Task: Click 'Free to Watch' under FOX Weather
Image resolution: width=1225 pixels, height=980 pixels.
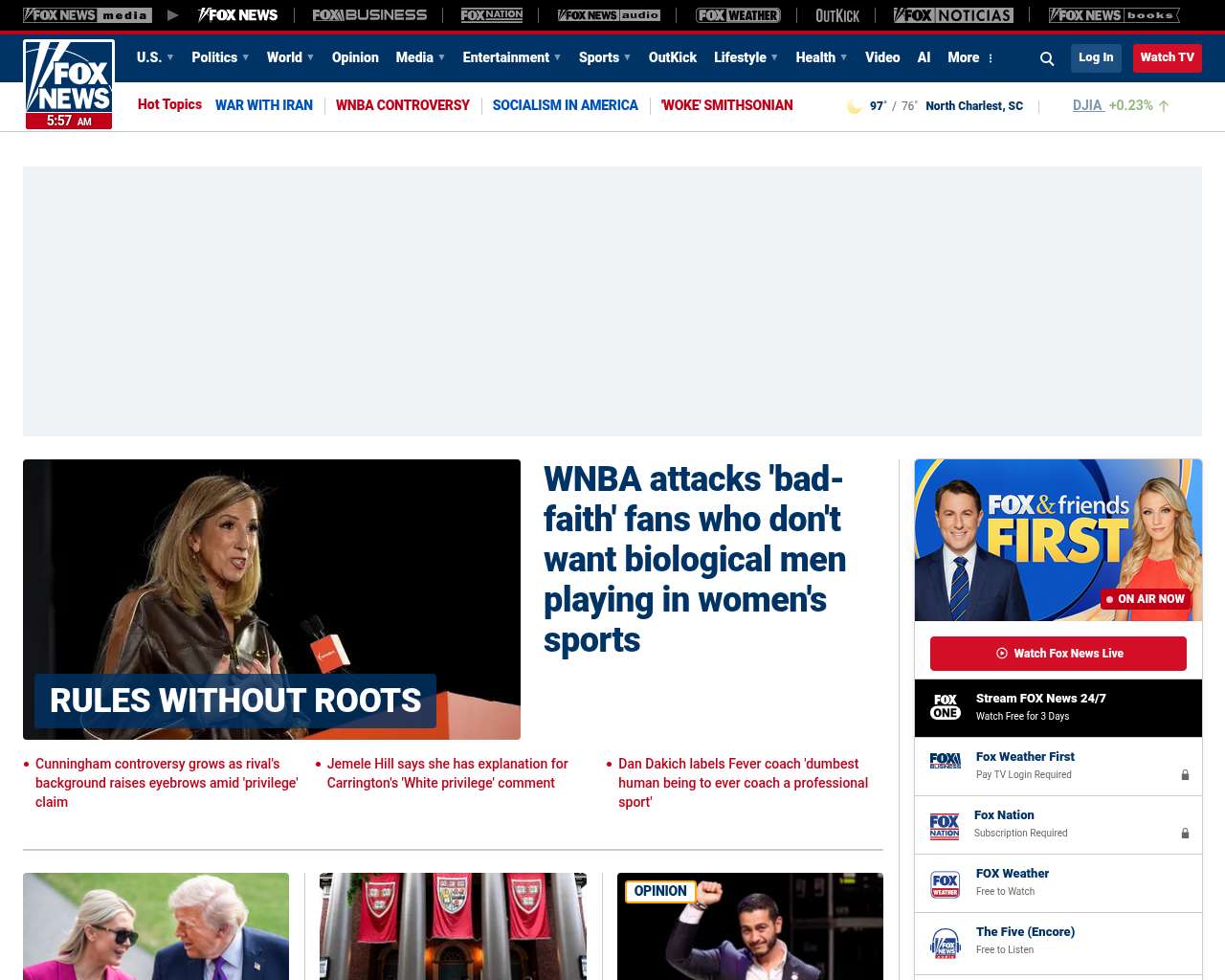Action: tap(1005, 892)
